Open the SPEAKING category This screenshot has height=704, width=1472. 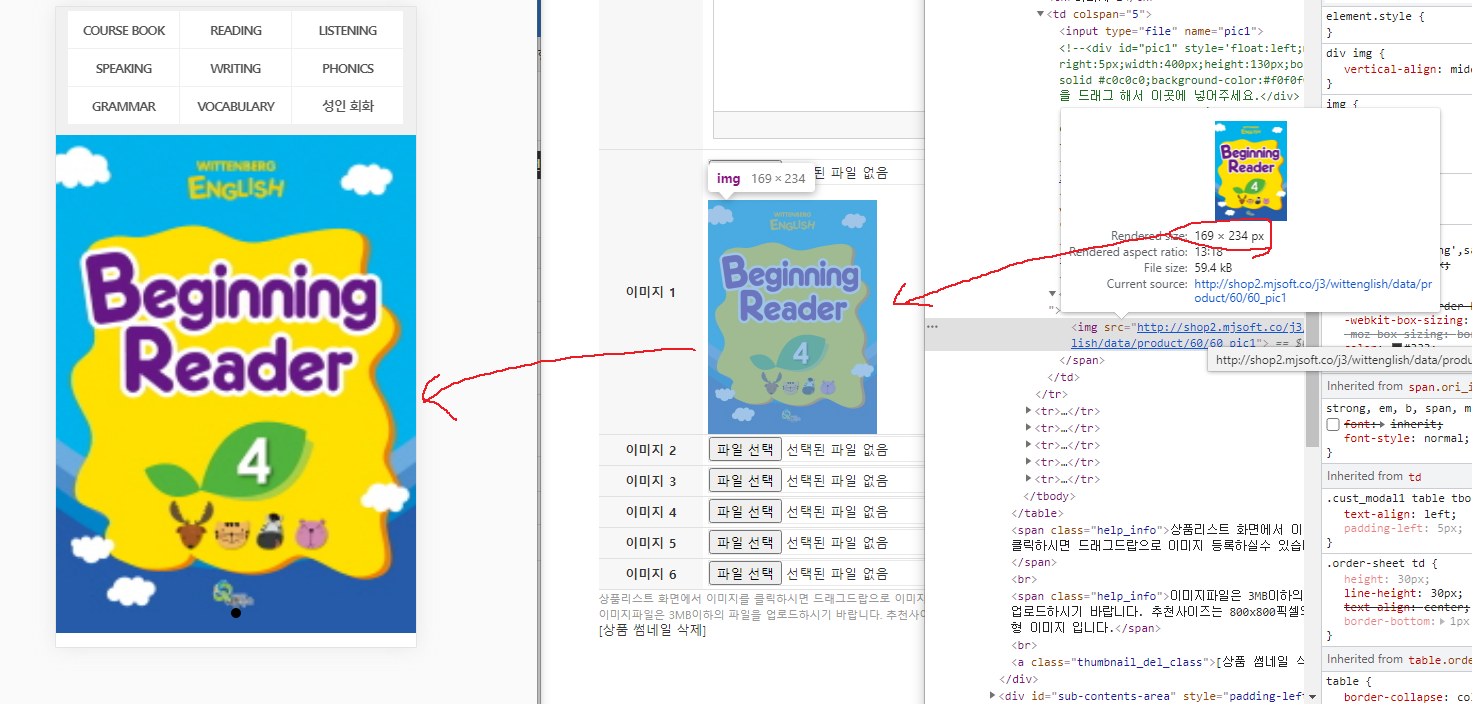click(x=124, y=68)
